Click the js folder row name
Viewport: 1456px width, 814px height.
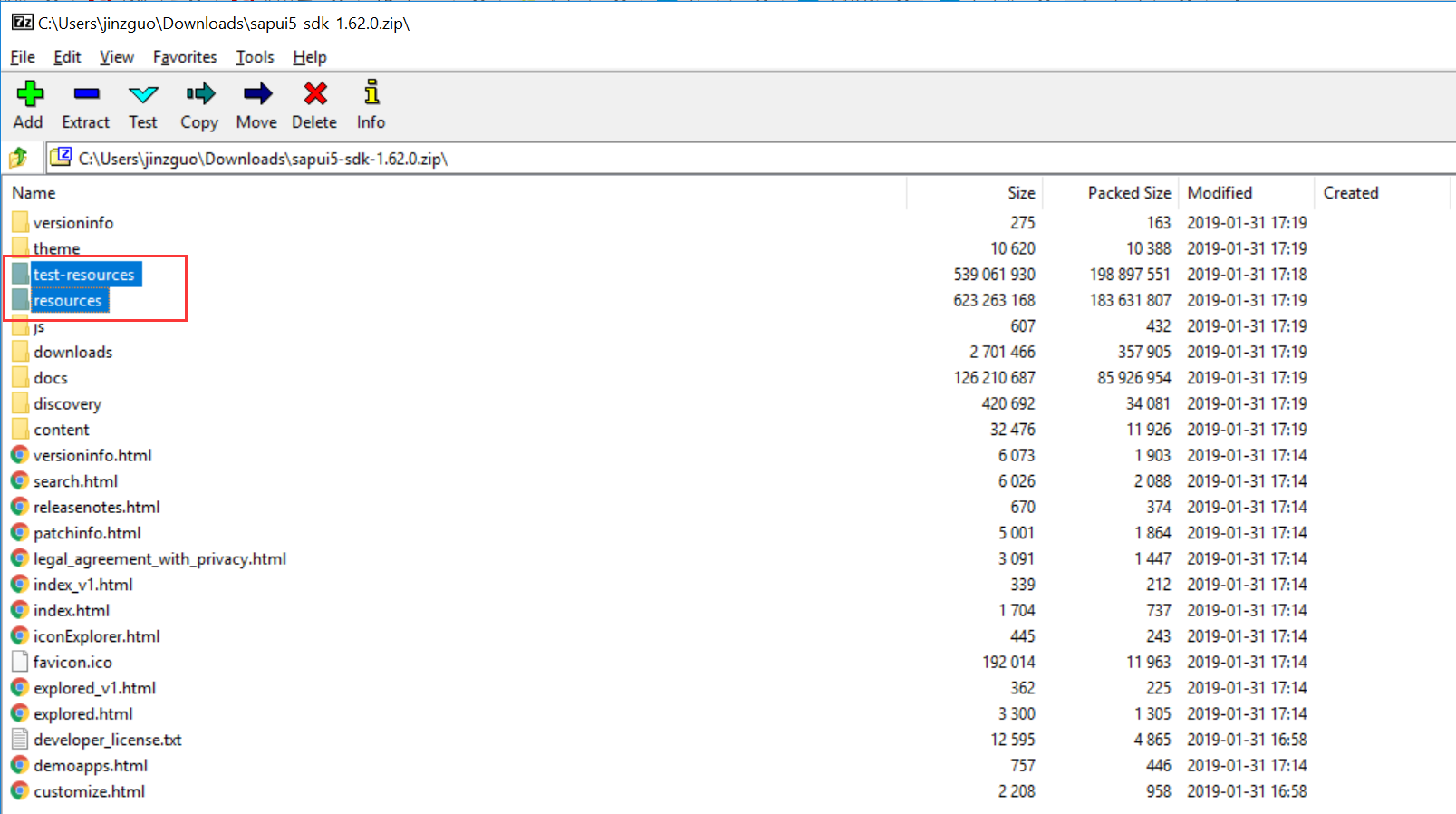pyautogui.click(x=39, y=326)
